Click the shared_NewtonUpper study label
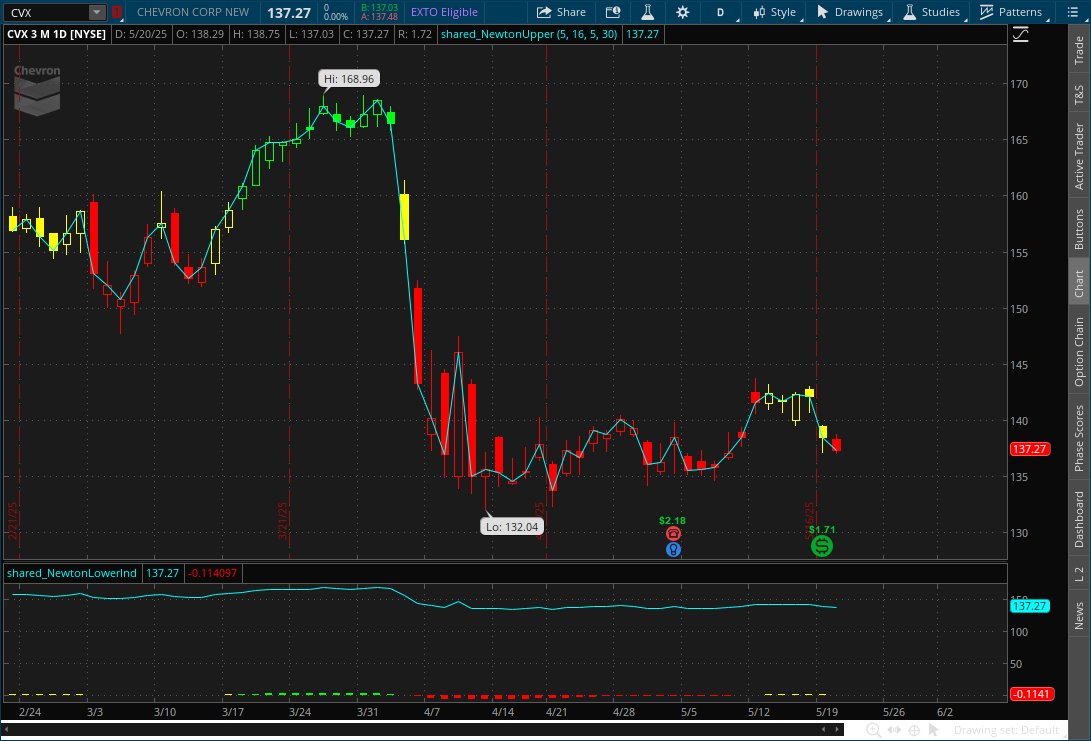1091x741 pixels. [529, 34]
